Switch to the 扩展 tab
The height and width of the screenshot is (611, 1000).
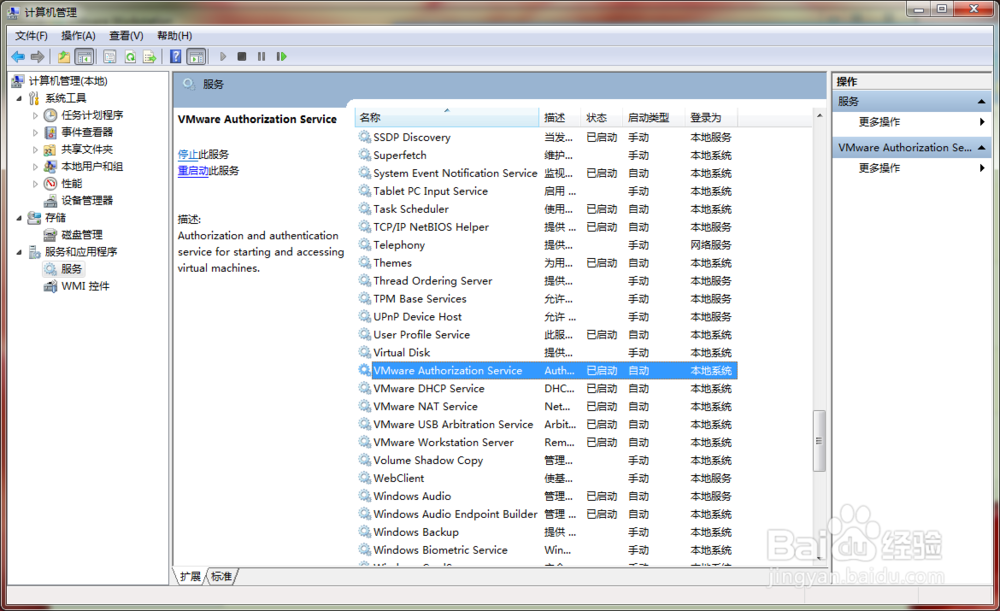190,577
